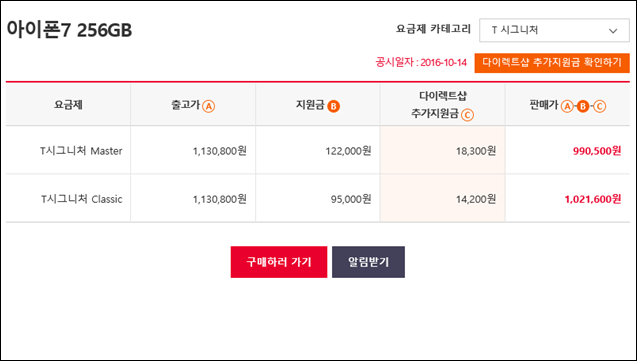Click the circled A icon in 판매가 header
Image resolution: width=637 pixels, height=361 pixels.
pos(567,106)
